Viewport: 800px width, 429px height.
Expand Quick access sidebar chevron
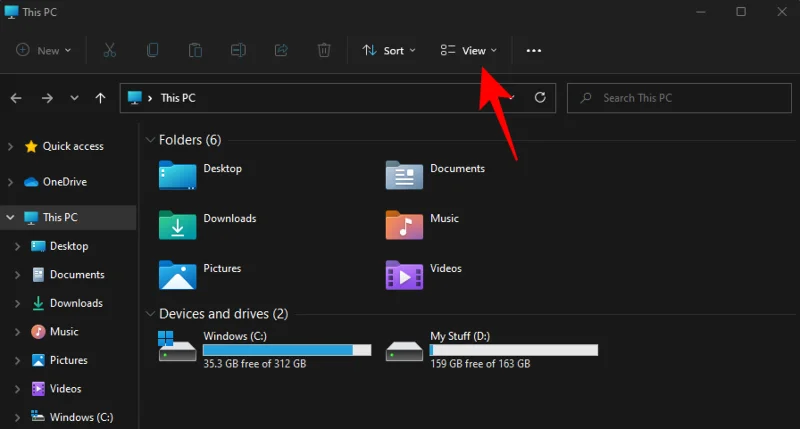[10, 146]
